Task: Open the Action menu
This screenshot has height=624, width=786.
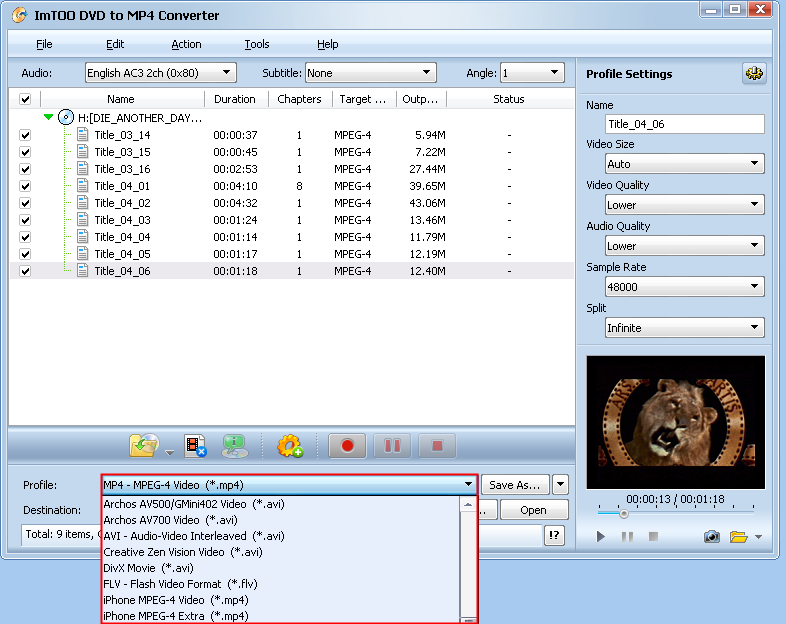Action: (186, 44)
